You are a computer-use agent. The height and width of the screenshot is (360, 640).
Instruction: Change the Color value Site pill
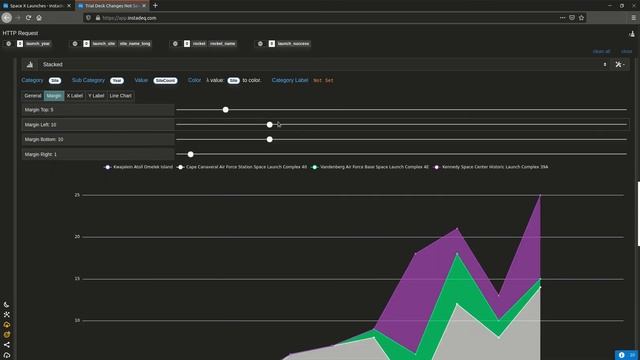tap(233, 81)
